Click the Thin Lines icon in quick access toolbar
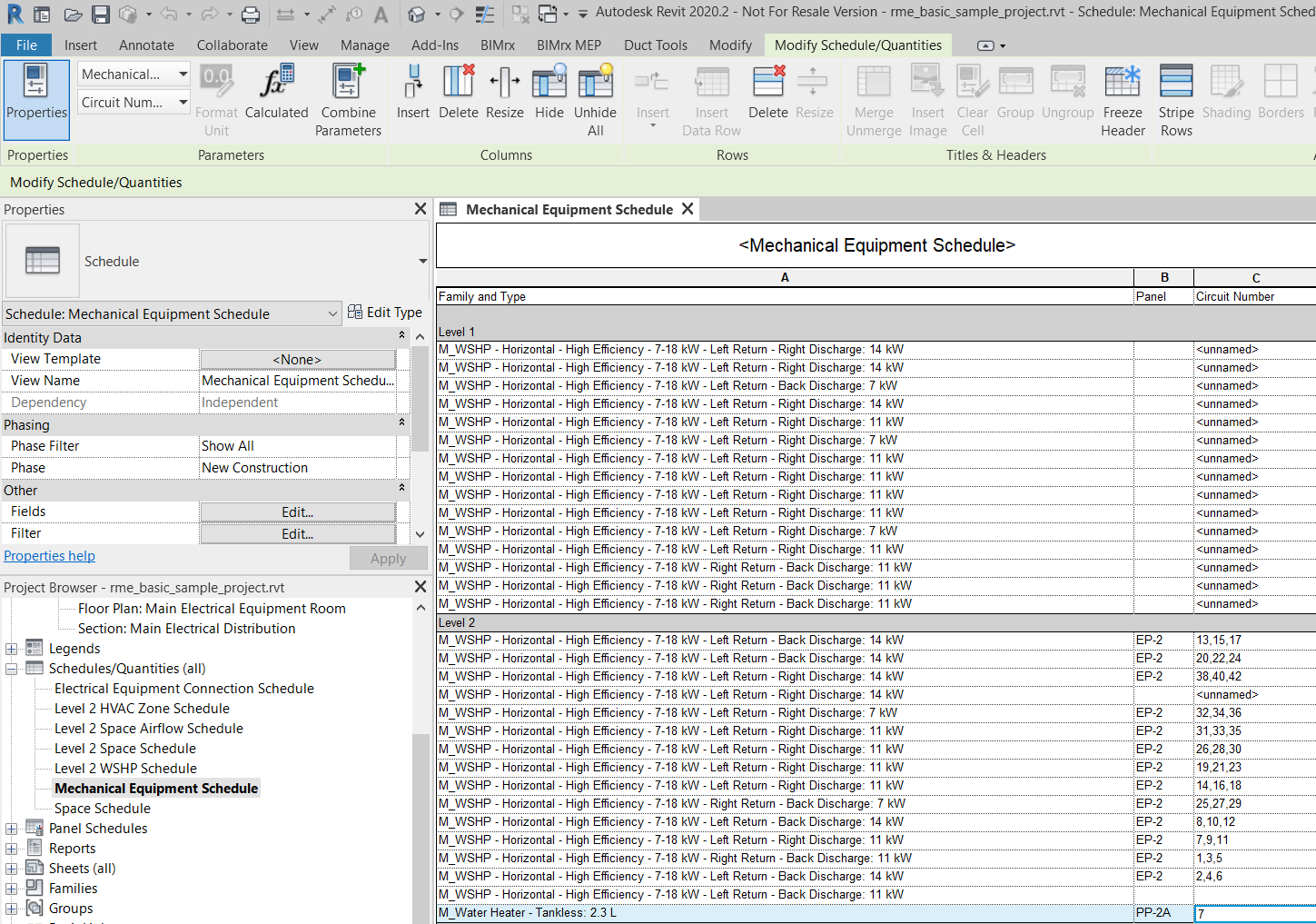Viewport: 1316px width, 924px height. tap(485, 15)
